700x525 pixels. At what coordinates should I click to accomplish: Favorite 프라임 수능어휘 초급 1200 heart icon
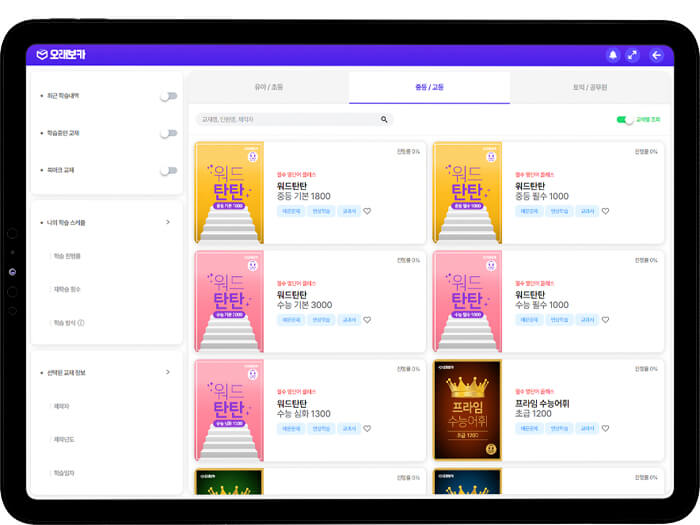(x=605, y=428)
